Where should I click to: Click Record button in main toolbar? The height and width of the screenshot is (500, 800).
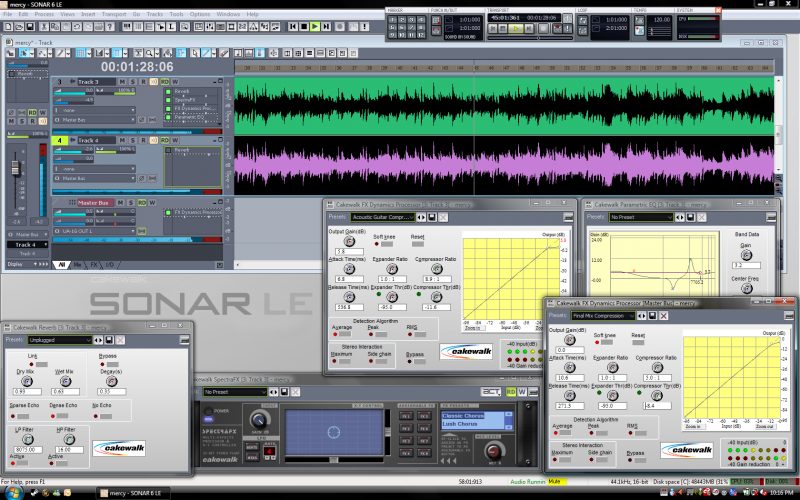pos(340,27)
